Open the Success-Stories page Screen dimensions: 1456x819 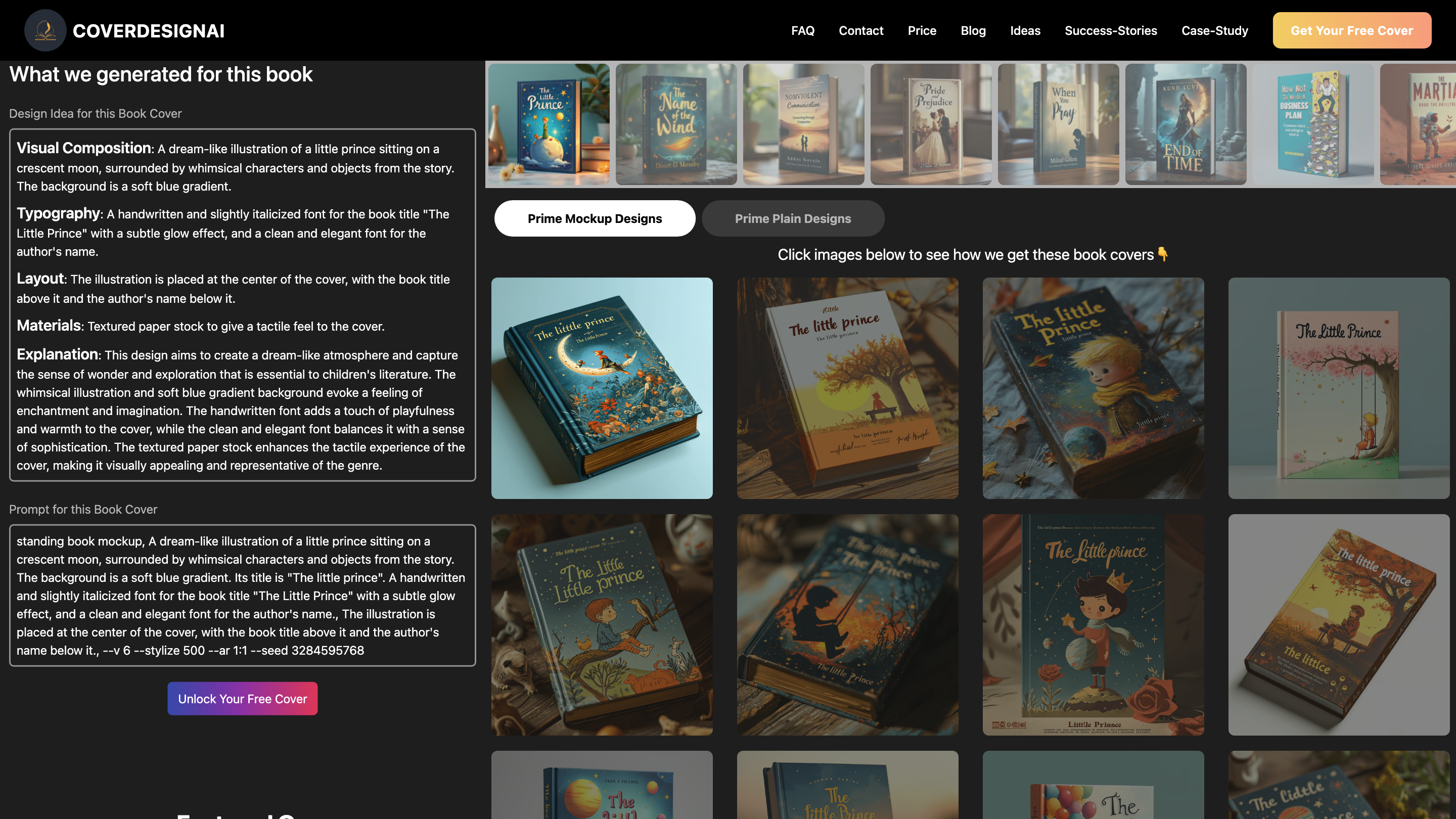point(1111,30)
